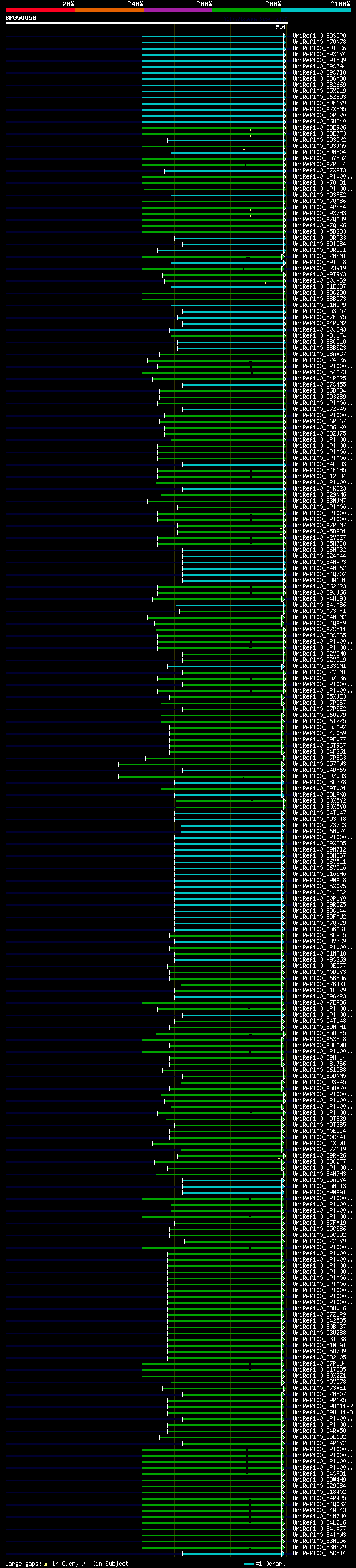Click the yellow gap marker on row Q3E906
Image resolution: width=356 pixels, height=1568 pixels.
pos(250,130)
